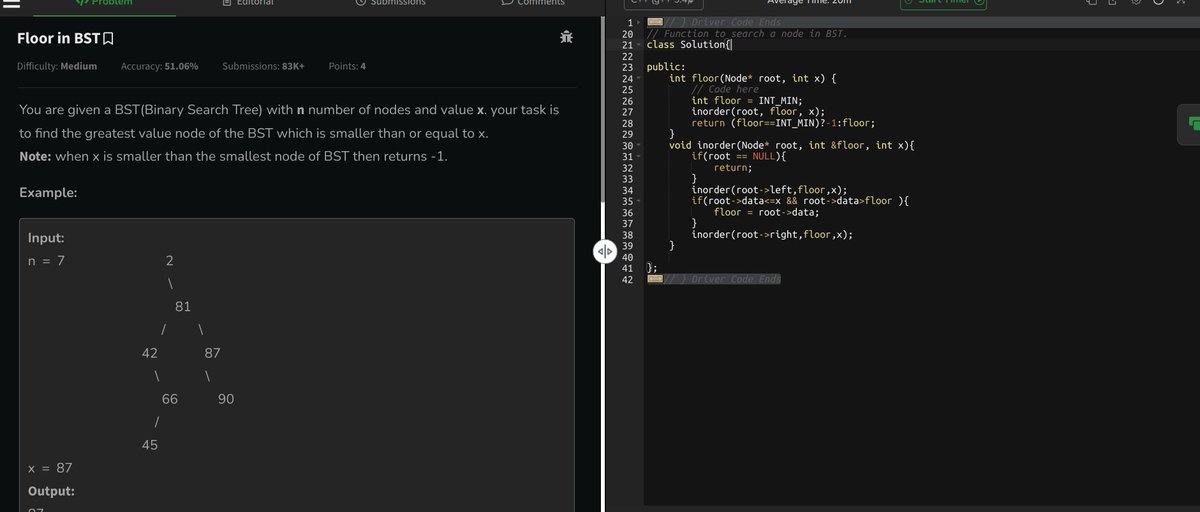The height and width of the screenshot is (512, 1200).
Task: Click tree node '66' in the example
Action: pyautogui.click(x=170, y=399)
